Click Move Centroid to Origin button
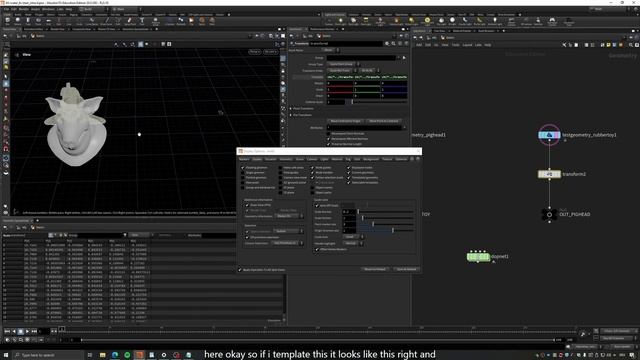Viewport: 640px width, 360px height. (x=345, y=121)
